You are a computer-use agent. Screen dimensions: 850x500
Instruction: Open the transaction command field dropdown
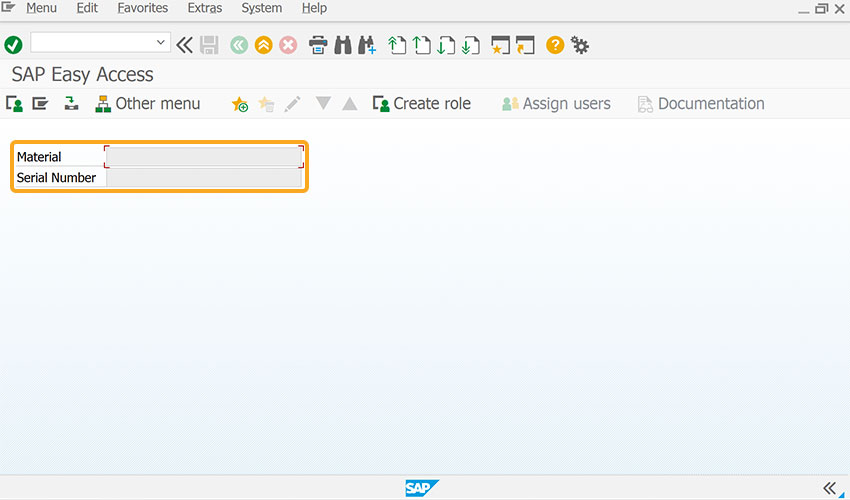click(160, 42)
